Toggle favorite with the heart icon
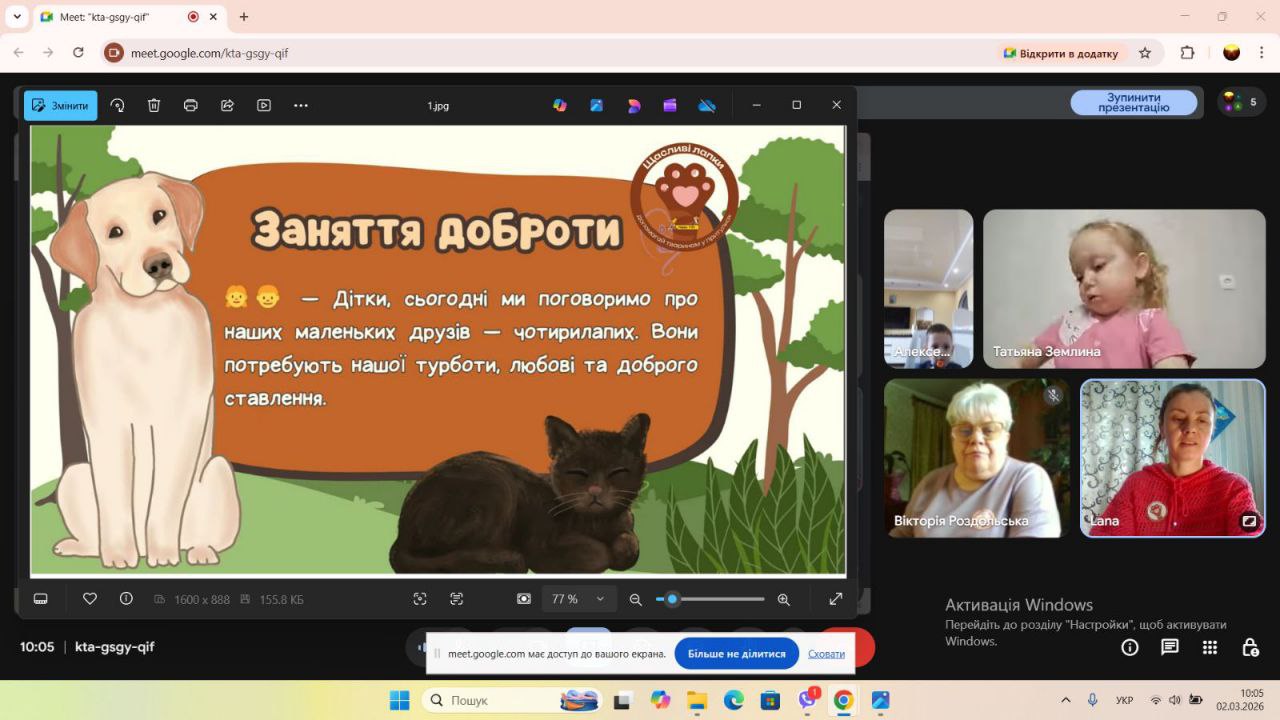 tap(90, 599)
